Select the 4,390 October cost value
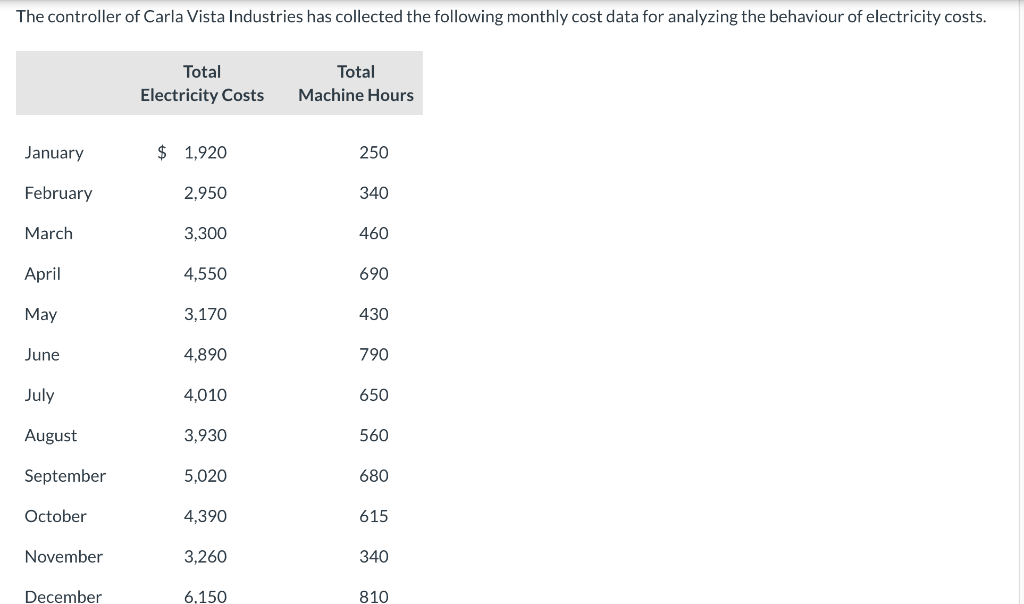The width and height of the screenshot is (1024, 604). [x=205, y=516]
